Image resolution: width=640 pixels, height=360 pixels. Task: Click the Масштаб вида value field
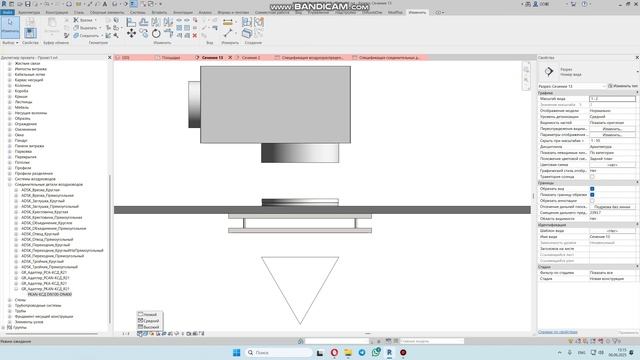pos(612,99)
